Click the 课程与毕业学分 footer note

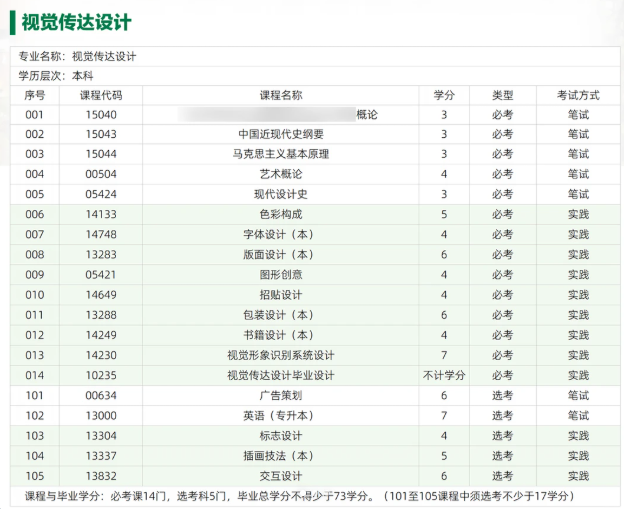300,496
